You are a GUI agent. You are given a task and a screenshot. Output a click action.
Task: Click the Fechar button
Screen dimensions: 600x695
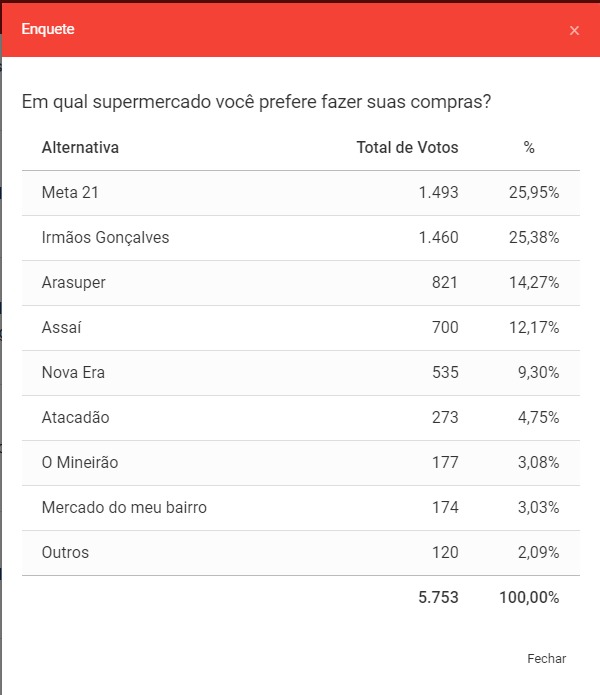click(x=546, y=658)
